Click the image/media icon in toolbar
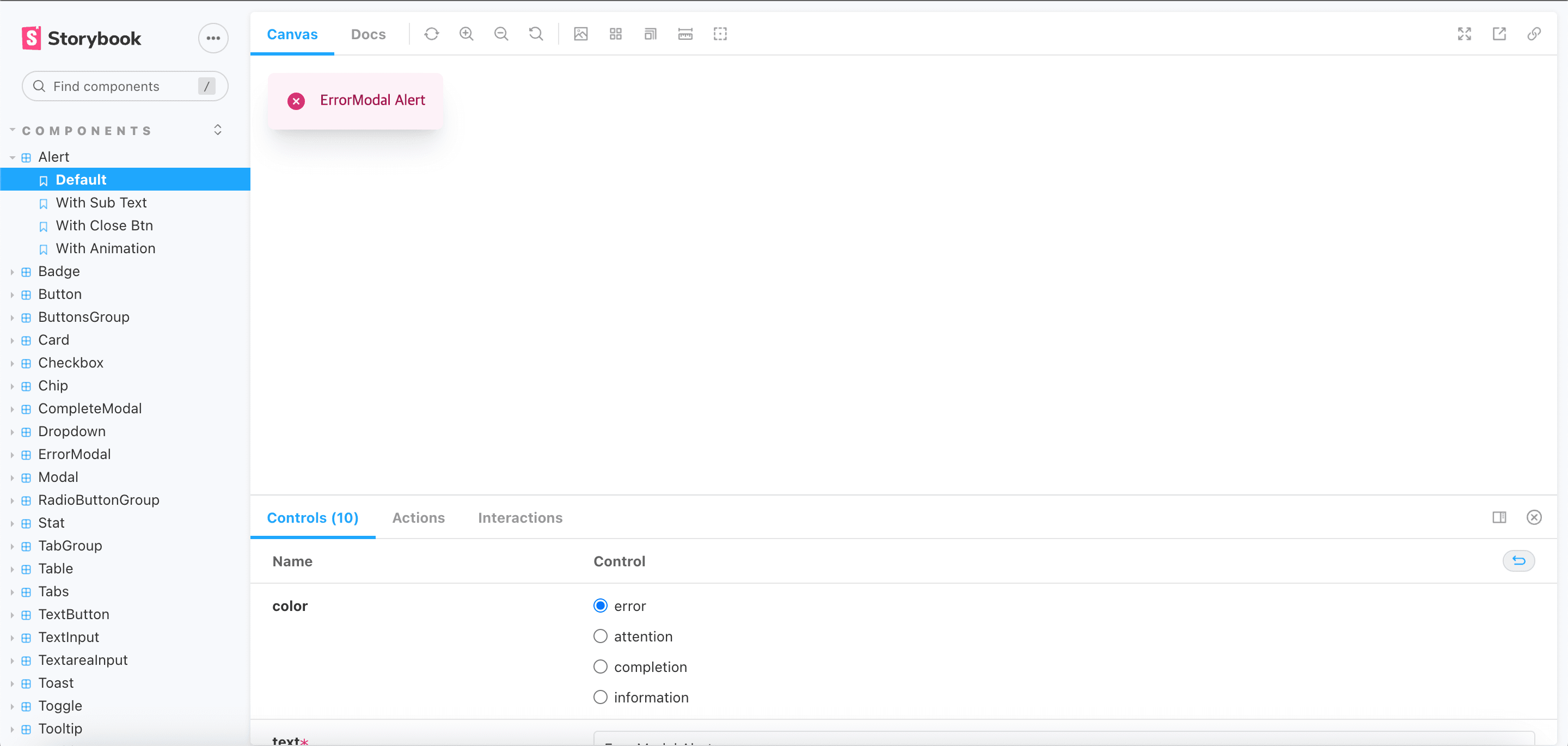Viewport: 1568px width, 746px height. (580, 34)
